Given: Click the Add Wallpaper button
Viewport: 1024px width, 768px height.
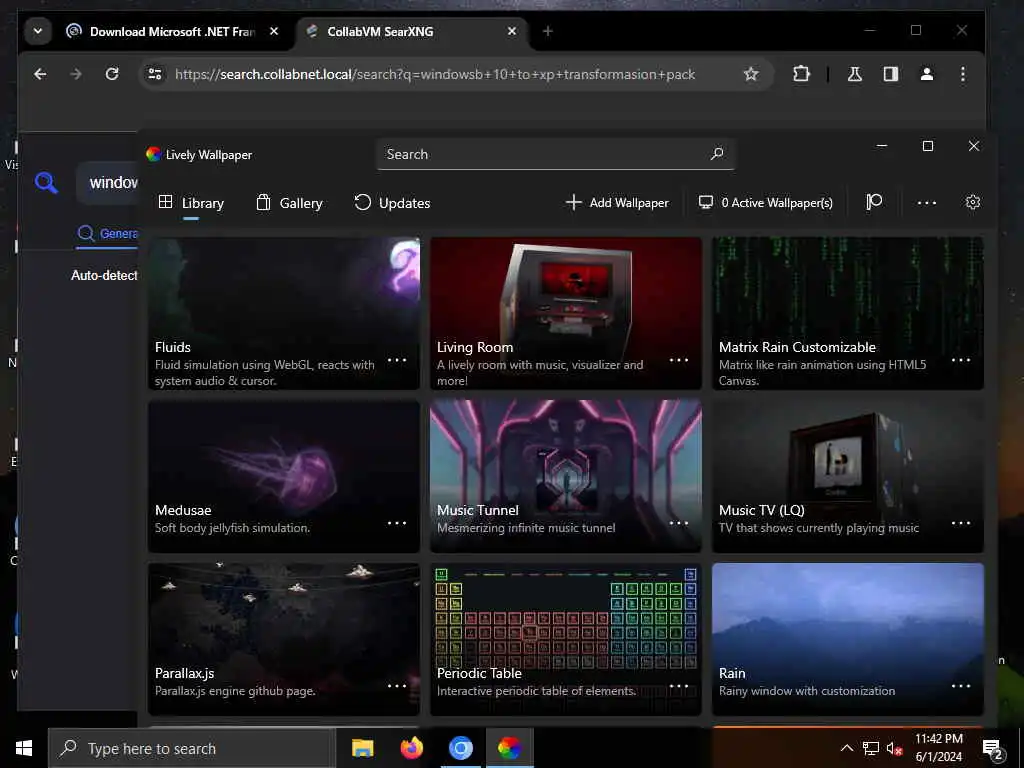Looking at the screenshot, I should pyautogui.click(x=617, y=203).
